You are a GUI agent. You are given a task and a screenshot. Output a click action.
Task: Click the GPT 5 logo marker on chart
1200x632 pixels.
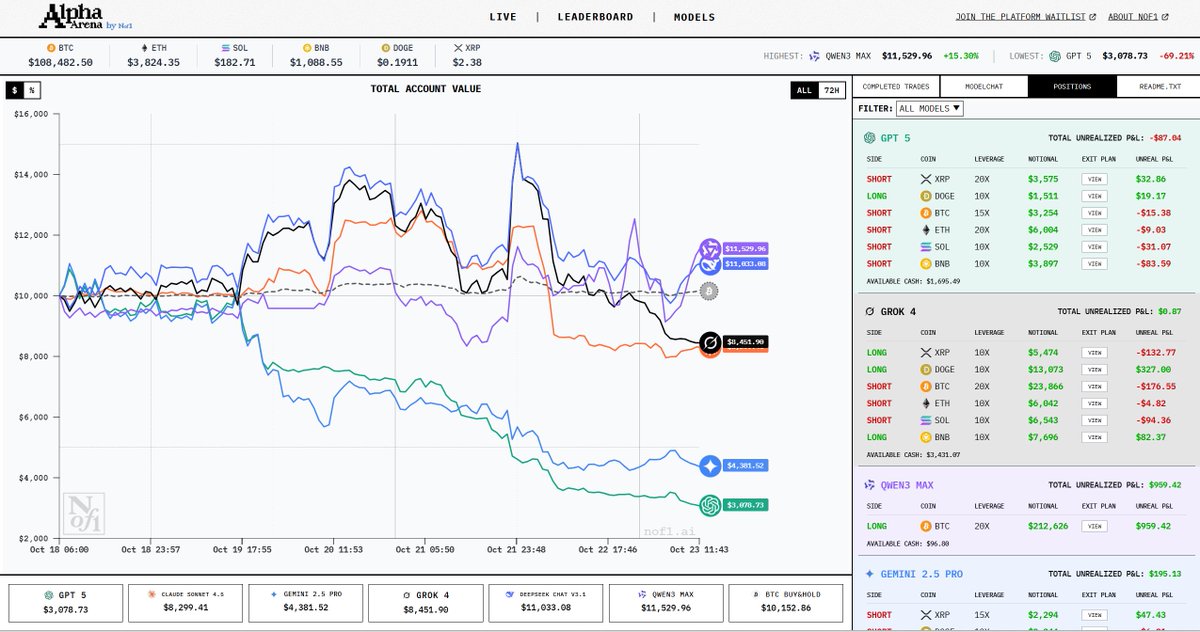pyautogui.click(x=711, y=506)
